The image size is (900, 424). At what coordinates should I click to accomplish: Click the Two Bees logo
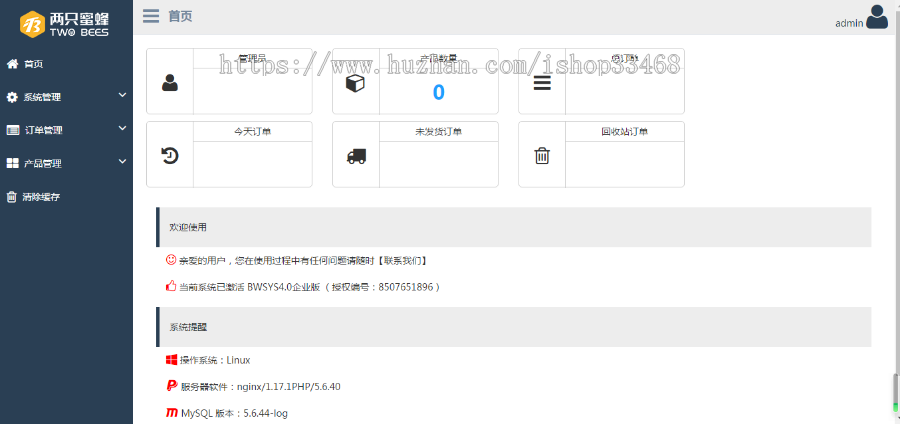click(x=66, y=23)
